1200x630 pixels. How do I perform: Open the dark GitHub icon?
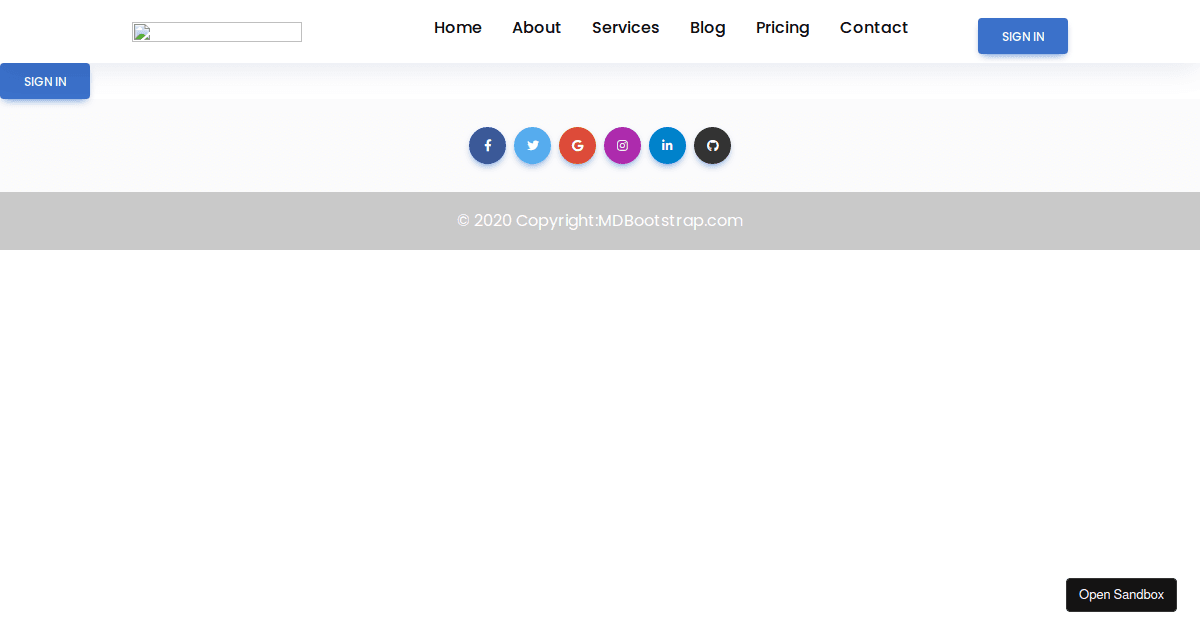pyautogui.click(x=712, y=146)
